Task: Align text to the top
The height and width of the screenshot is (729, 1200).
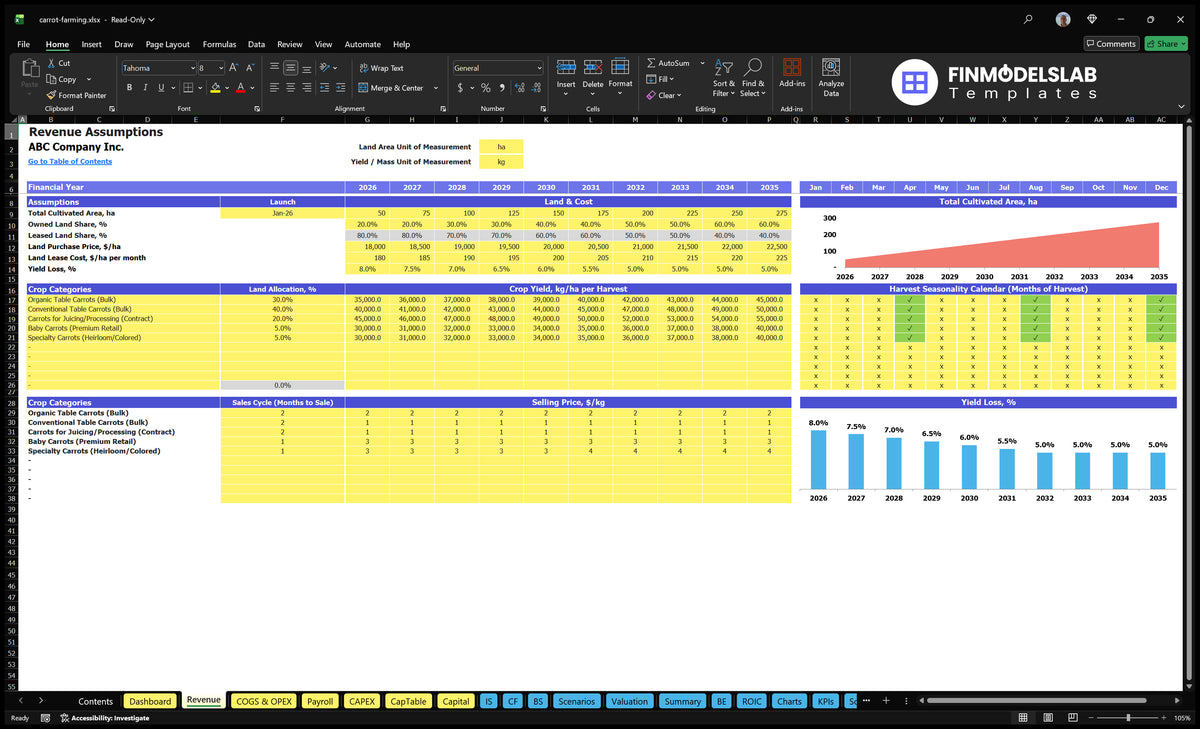Action: 274,68
